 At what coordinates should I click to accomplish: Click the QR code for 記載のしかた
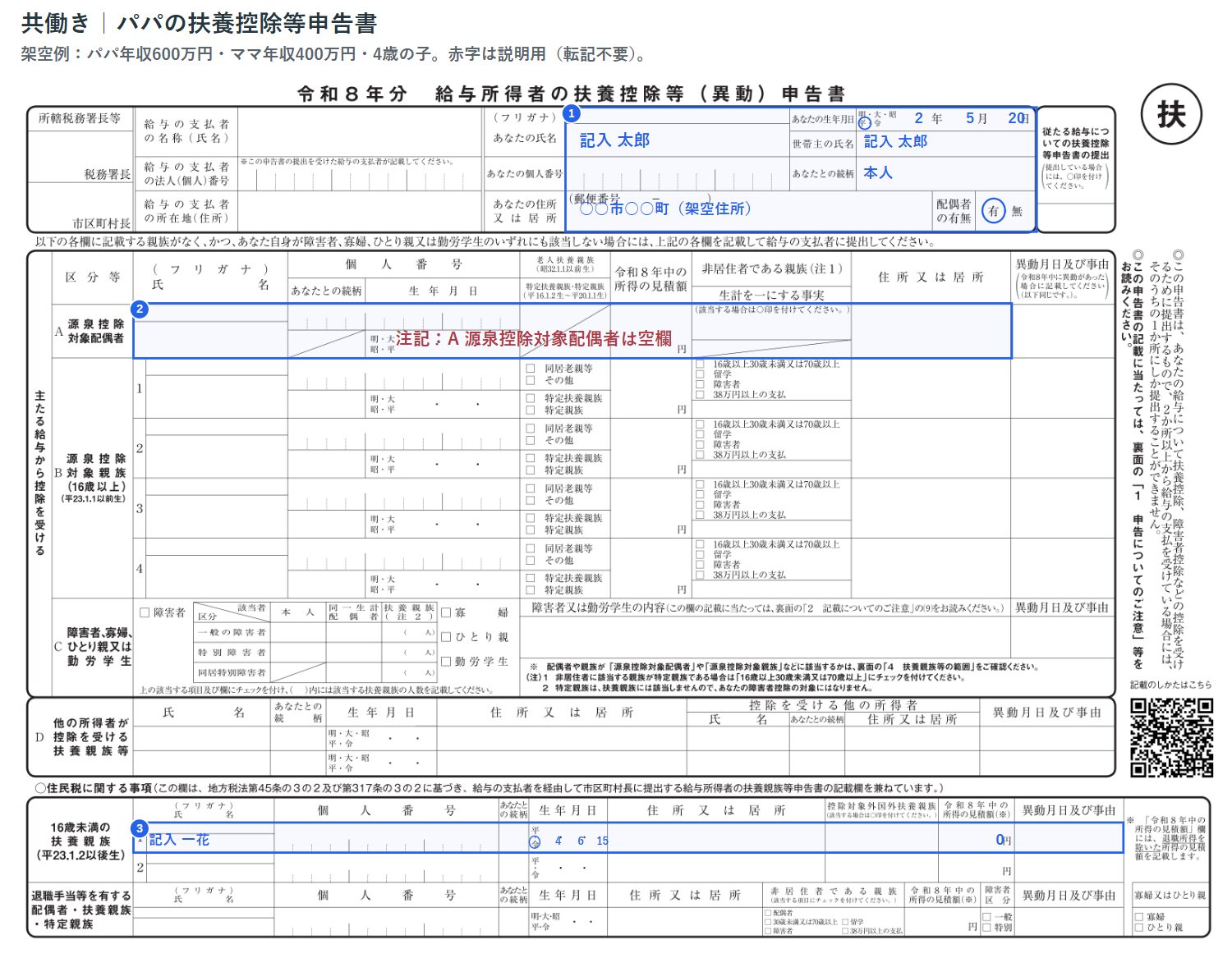coord(1172,737)
